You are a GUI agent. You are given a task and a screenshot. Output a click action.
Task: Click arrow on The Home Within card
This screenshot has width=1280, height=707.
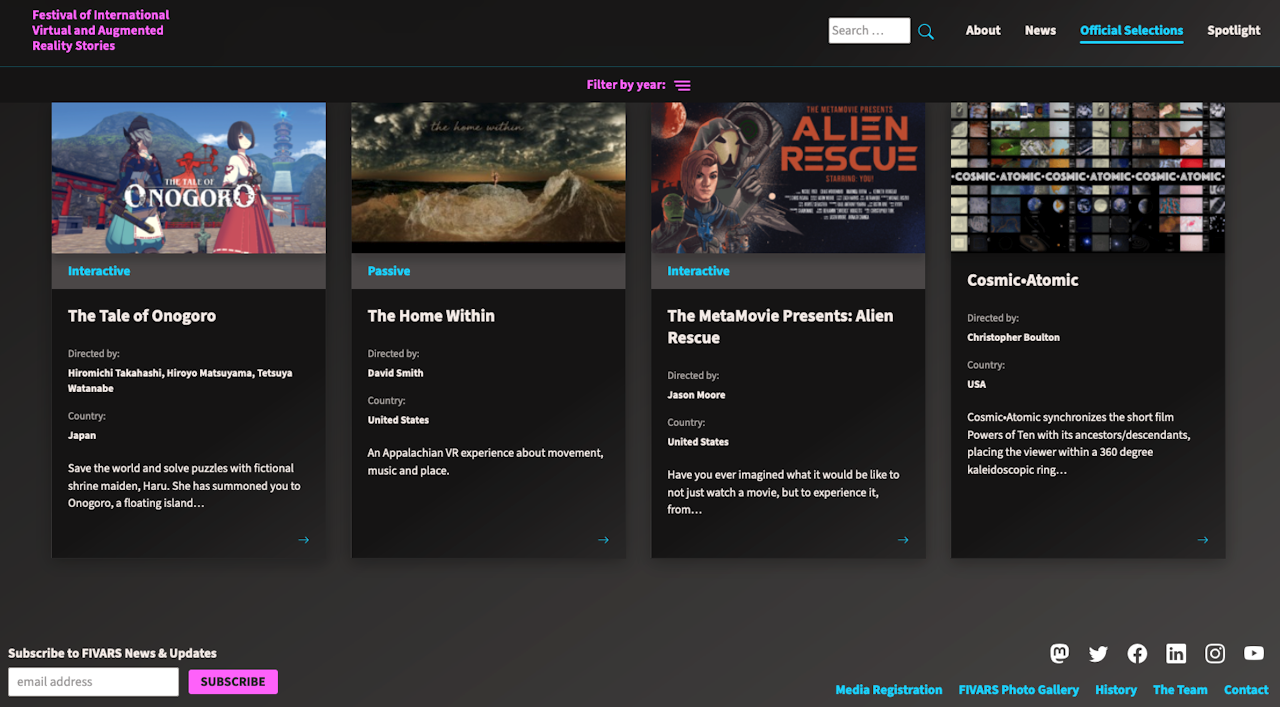click(603, 540)
